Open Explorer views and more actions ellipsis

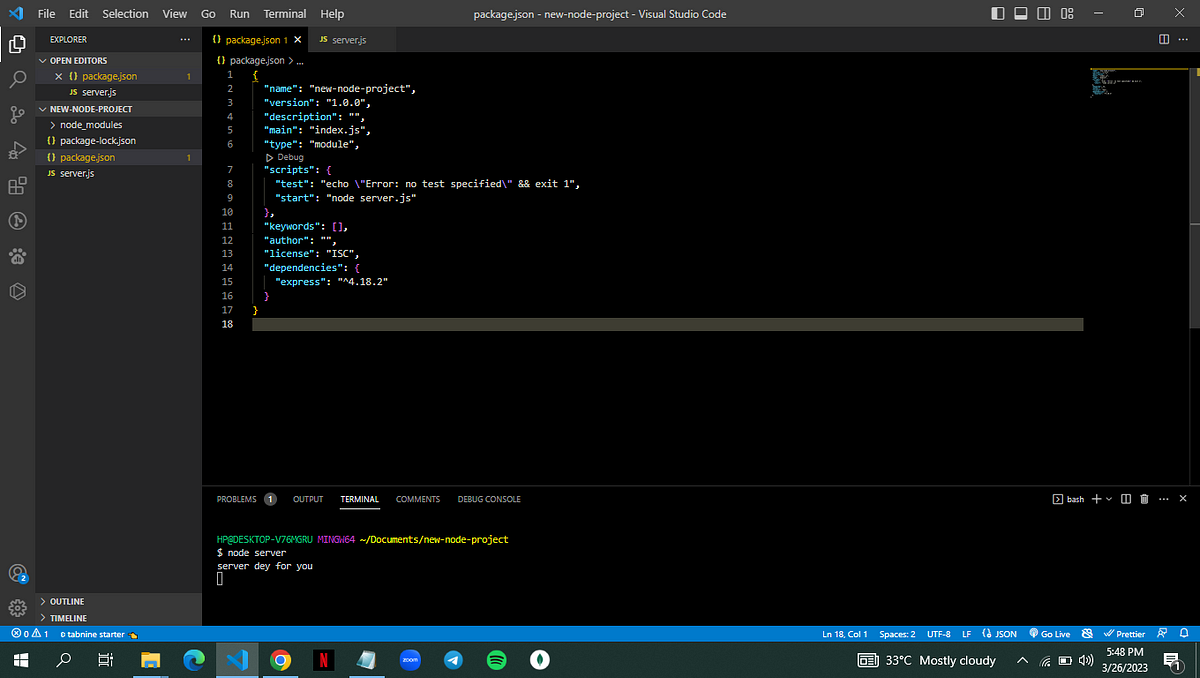tap(185, 39)
